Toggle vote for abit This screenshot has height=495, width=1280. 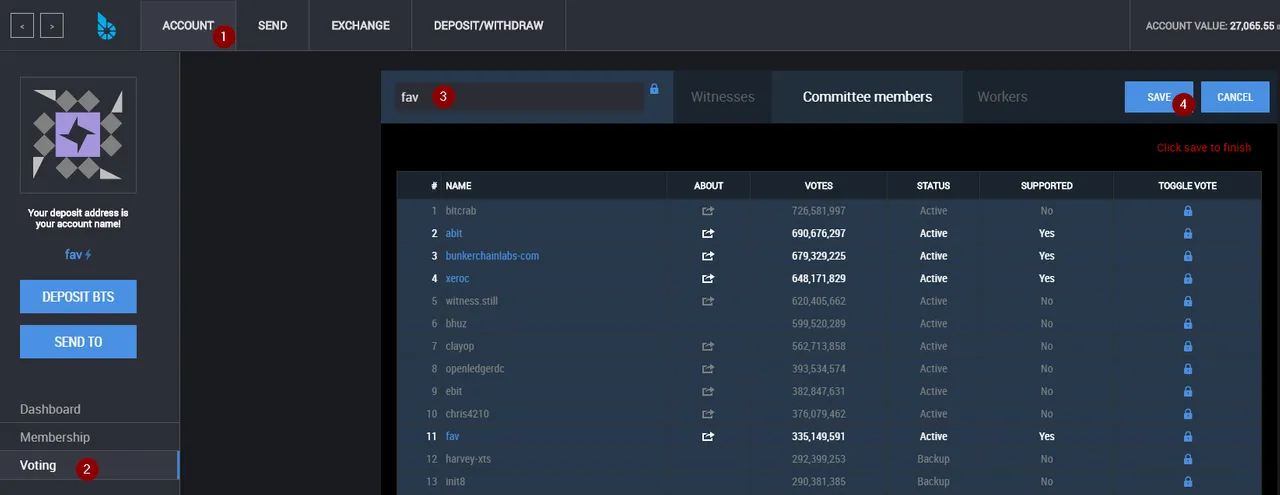tap(1188, 234)
